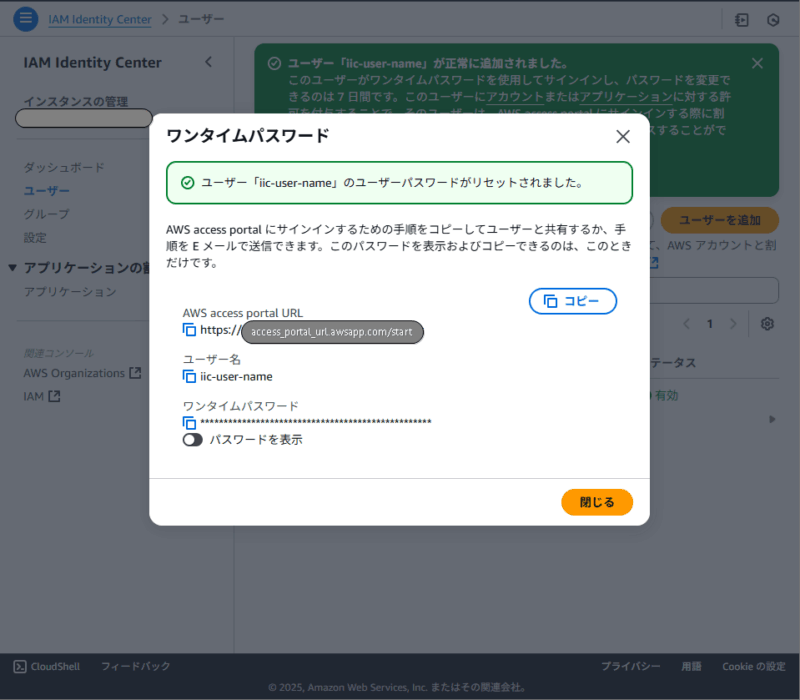Viewport: 800px width, 700px height.
Task: Click the external link icon beside AWS Organizations
Action: pyautogui.click(x=135, y=373)
